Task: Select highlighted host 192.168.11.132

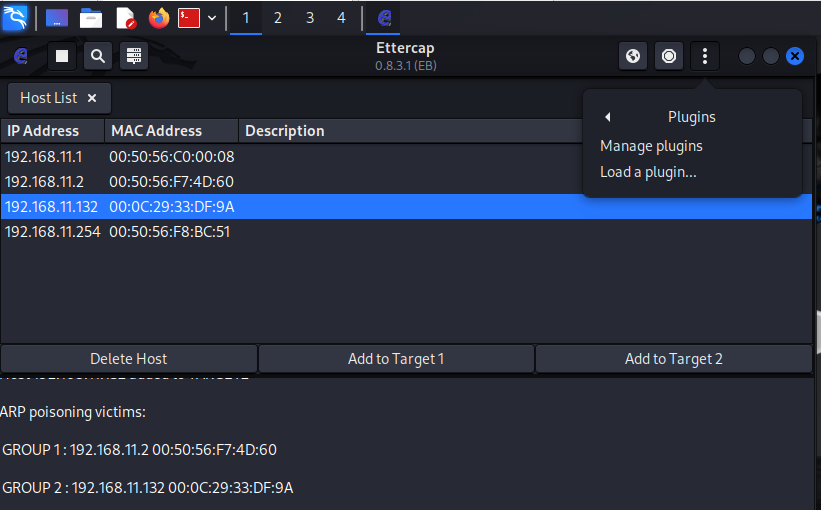Action: [406, 207]
